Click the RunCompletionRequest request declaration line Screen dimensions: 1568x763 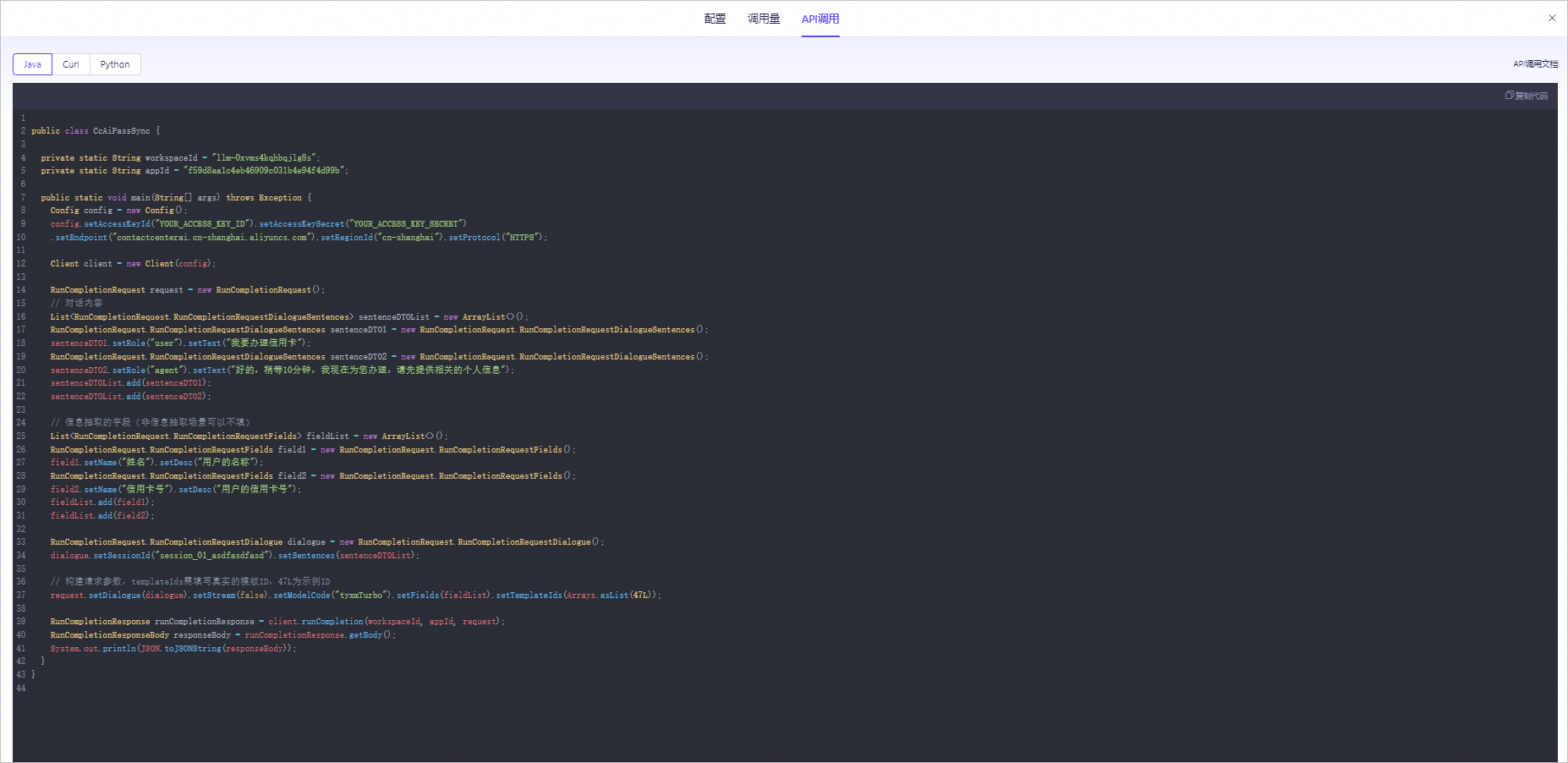[x=187, y=290]
